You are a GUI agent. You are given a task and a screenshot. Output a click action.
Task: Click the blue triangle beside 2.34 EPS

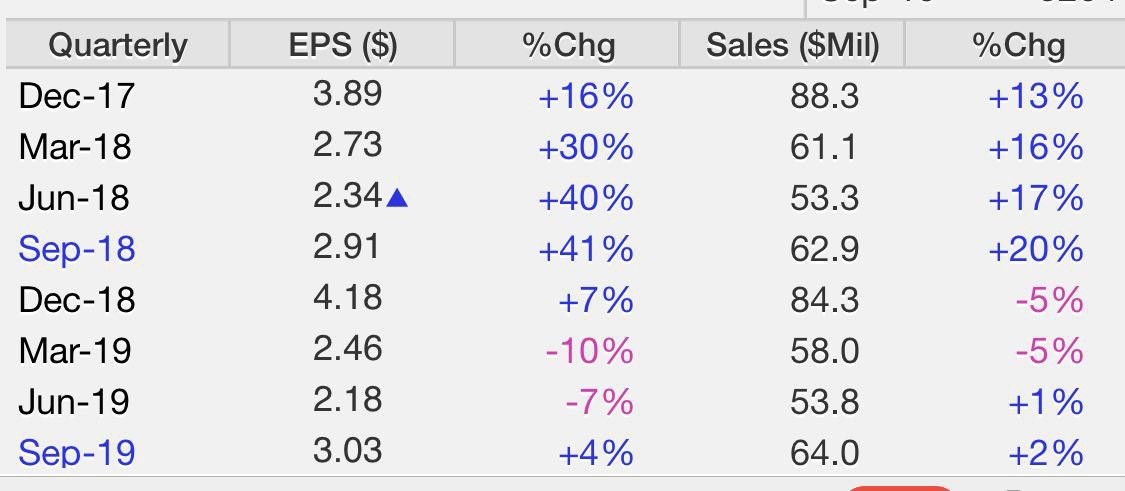point(397,199)
